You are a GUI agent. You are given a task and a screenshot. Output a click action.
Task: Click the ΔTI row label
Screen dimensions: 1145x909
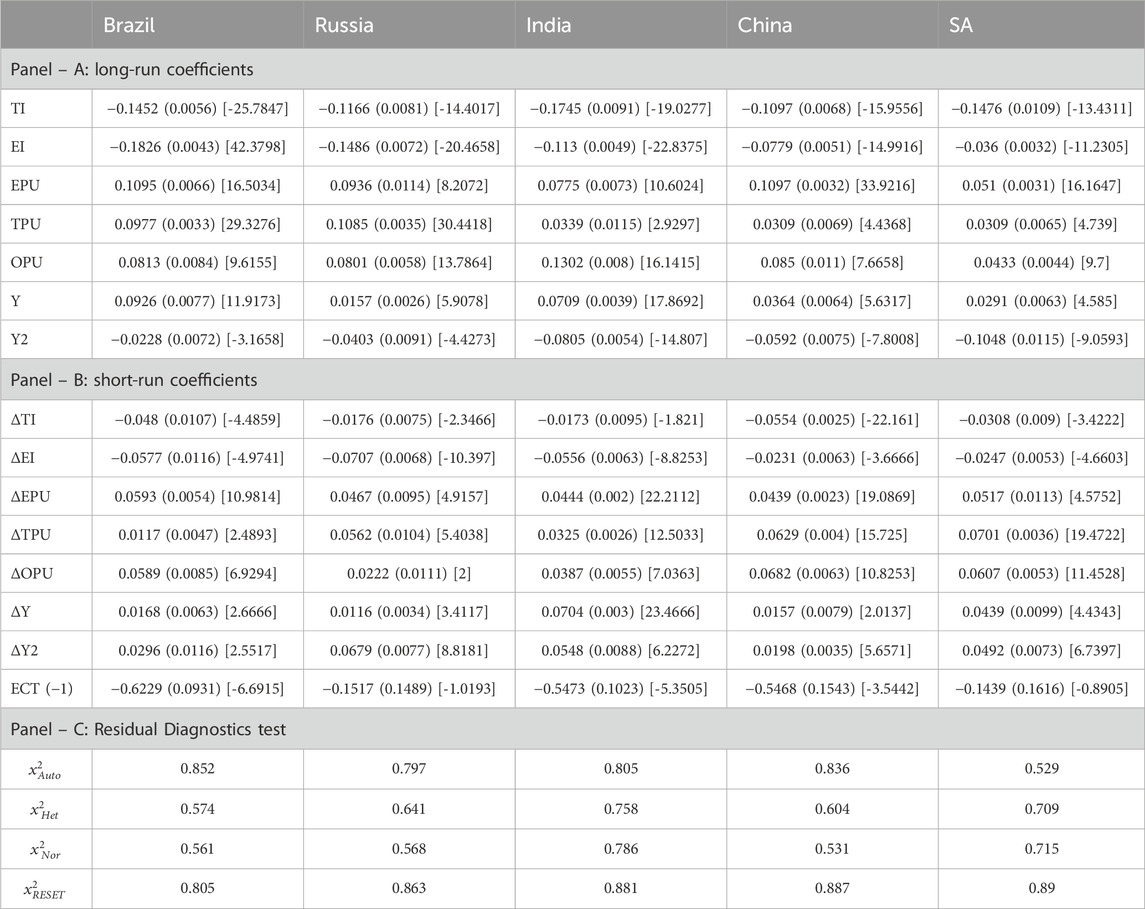23,420
